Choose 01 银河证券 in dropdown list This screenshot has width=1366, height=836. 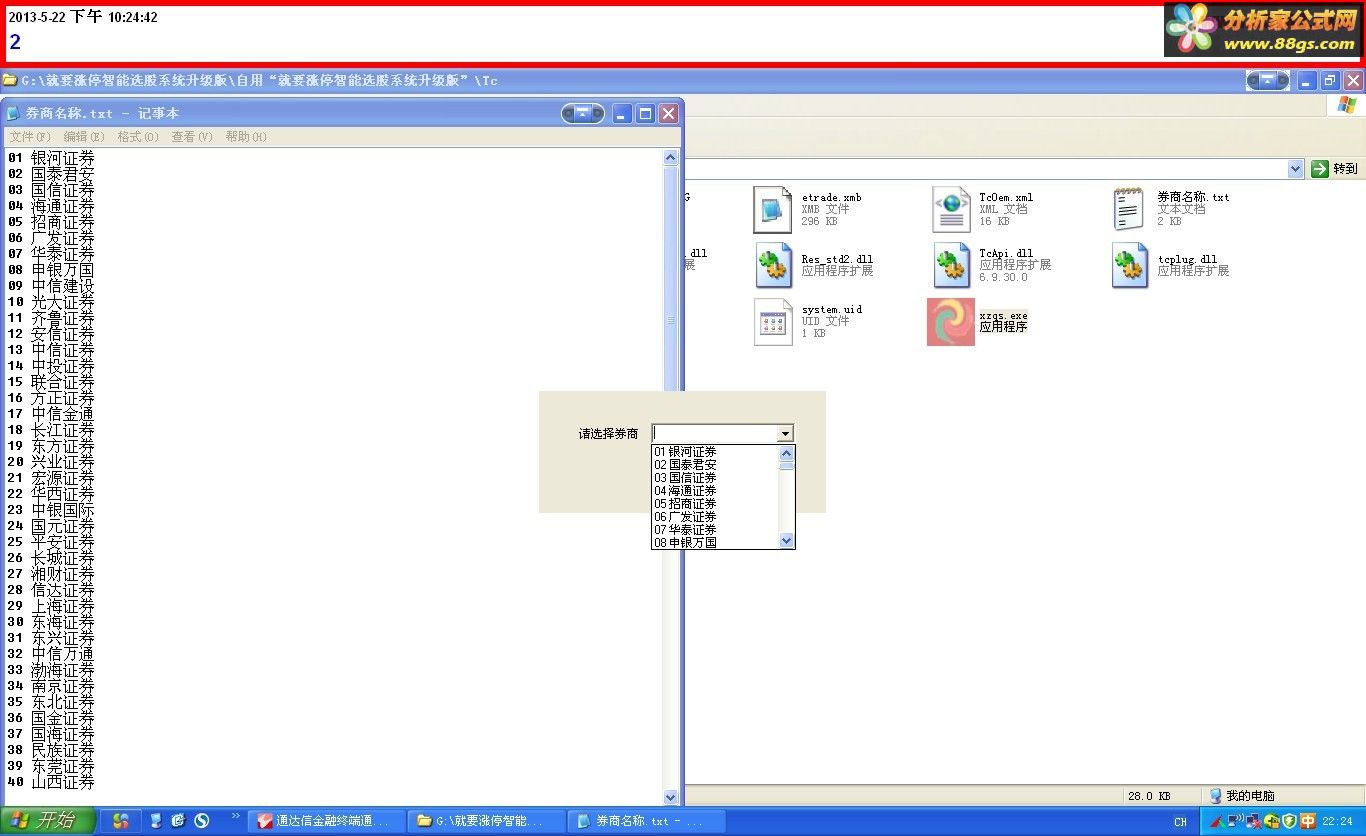click(716, 452)
